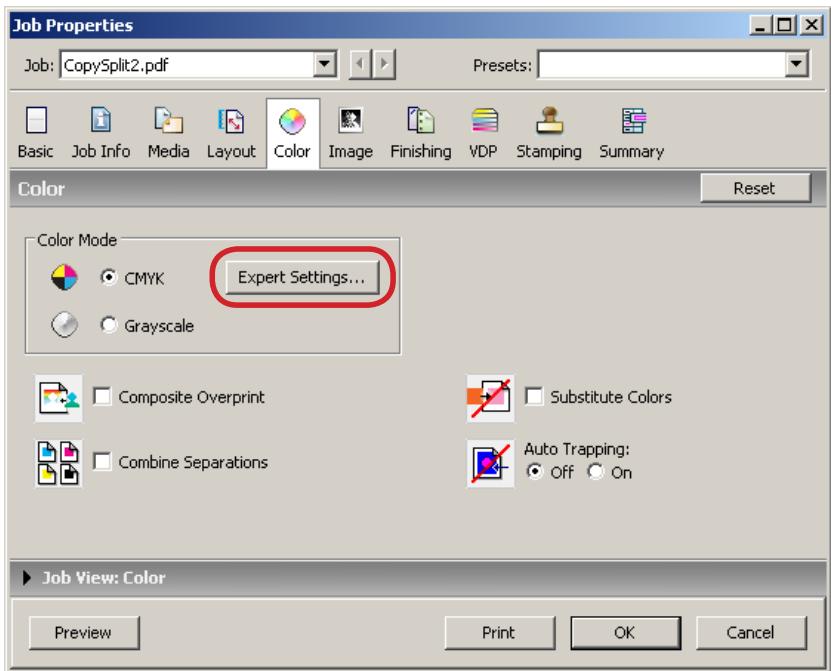This screenshot has width=831, height=671.
Task: Select the Color wheel tab icon
Action: click(292, 121)
